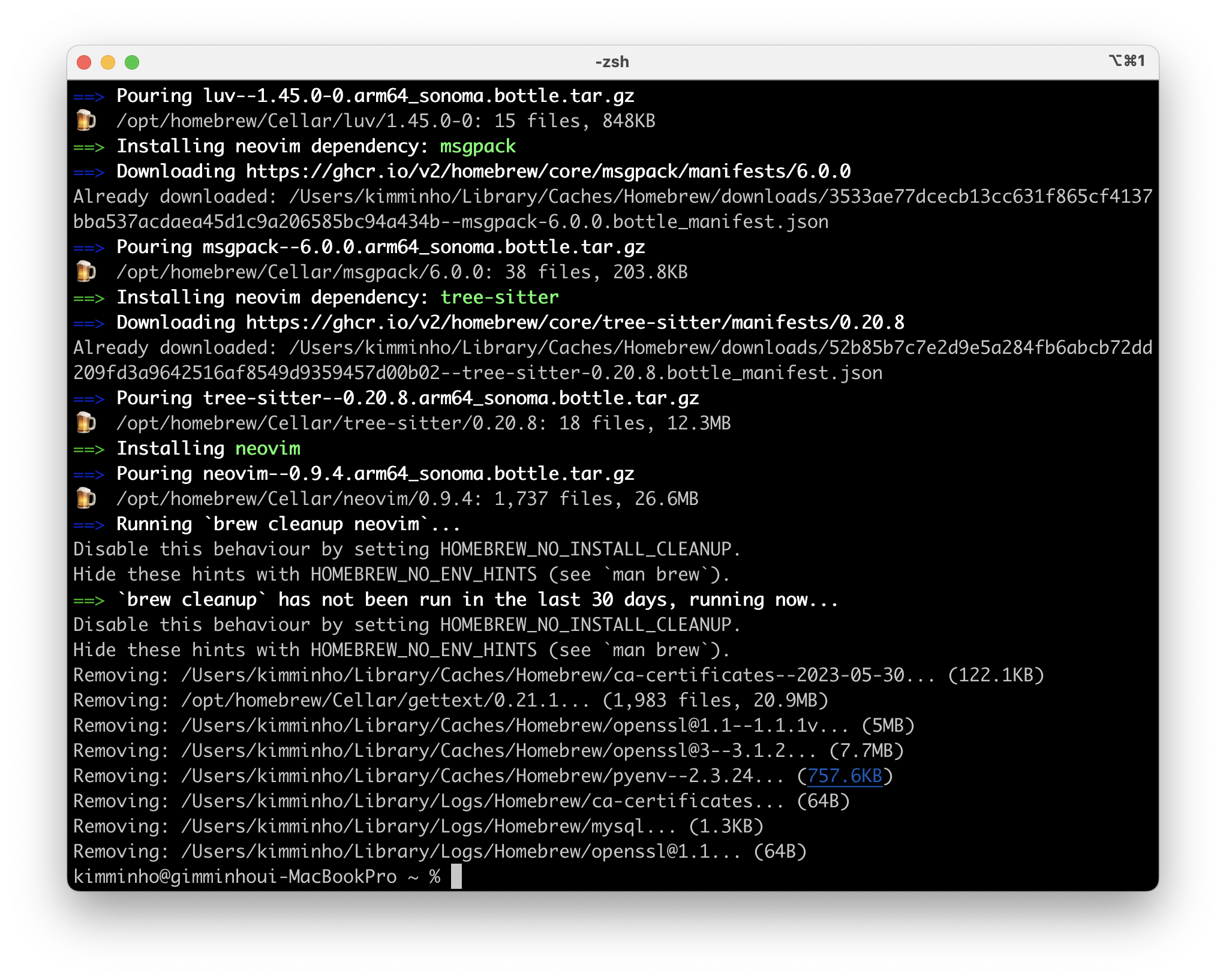This screenshot has width=1226, height=980.
Task: Click the last HOMEBREW_NO_ENV_HINTS hint line
Action: pos(402,650)
